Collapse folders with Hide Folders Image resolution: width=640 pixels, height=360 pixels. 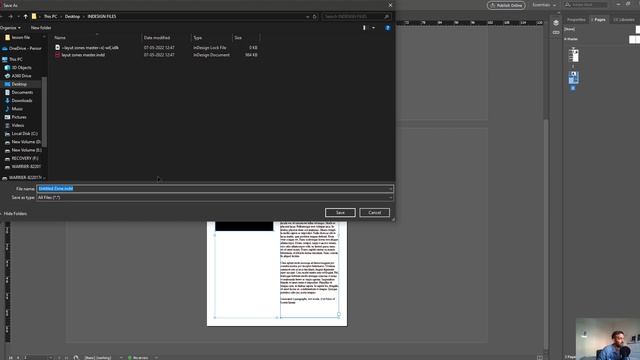point(14,213)
